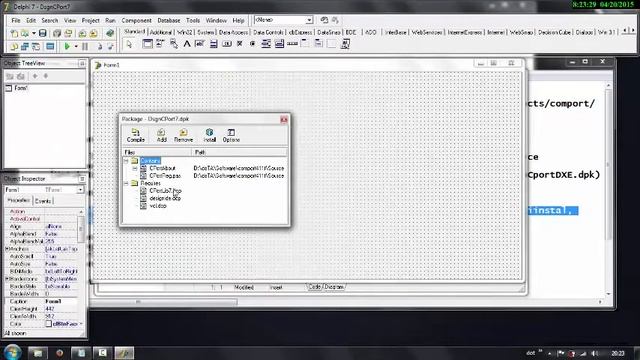Click the New Form toolbar icon
This screenshot has width=640, height=360.
[x=50, y=47]
